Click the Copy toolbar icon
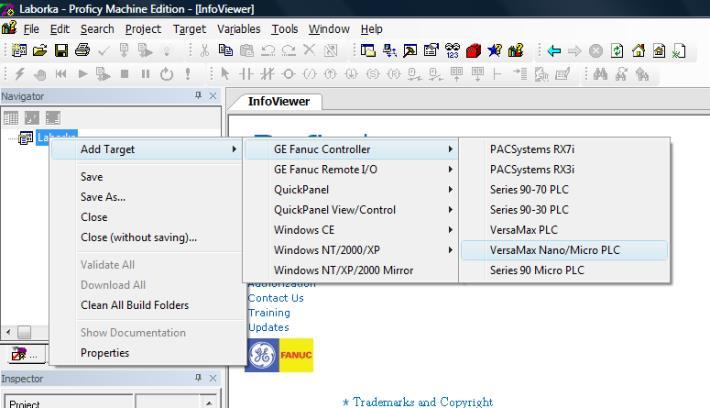710x408 pixels. (225, 50)
